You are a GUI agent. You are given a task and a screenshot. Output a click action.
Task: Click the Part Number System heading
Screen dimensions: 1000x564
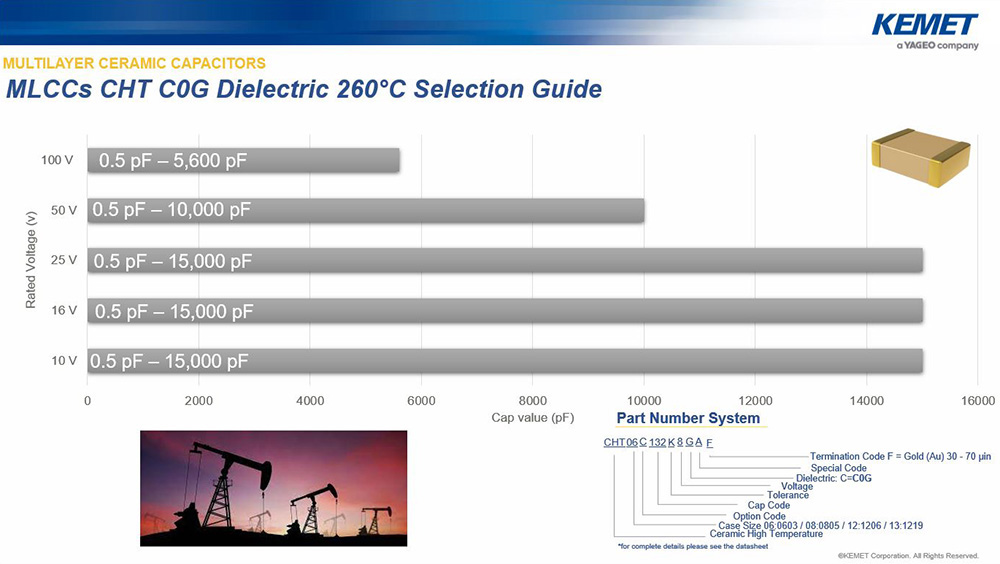687,418
